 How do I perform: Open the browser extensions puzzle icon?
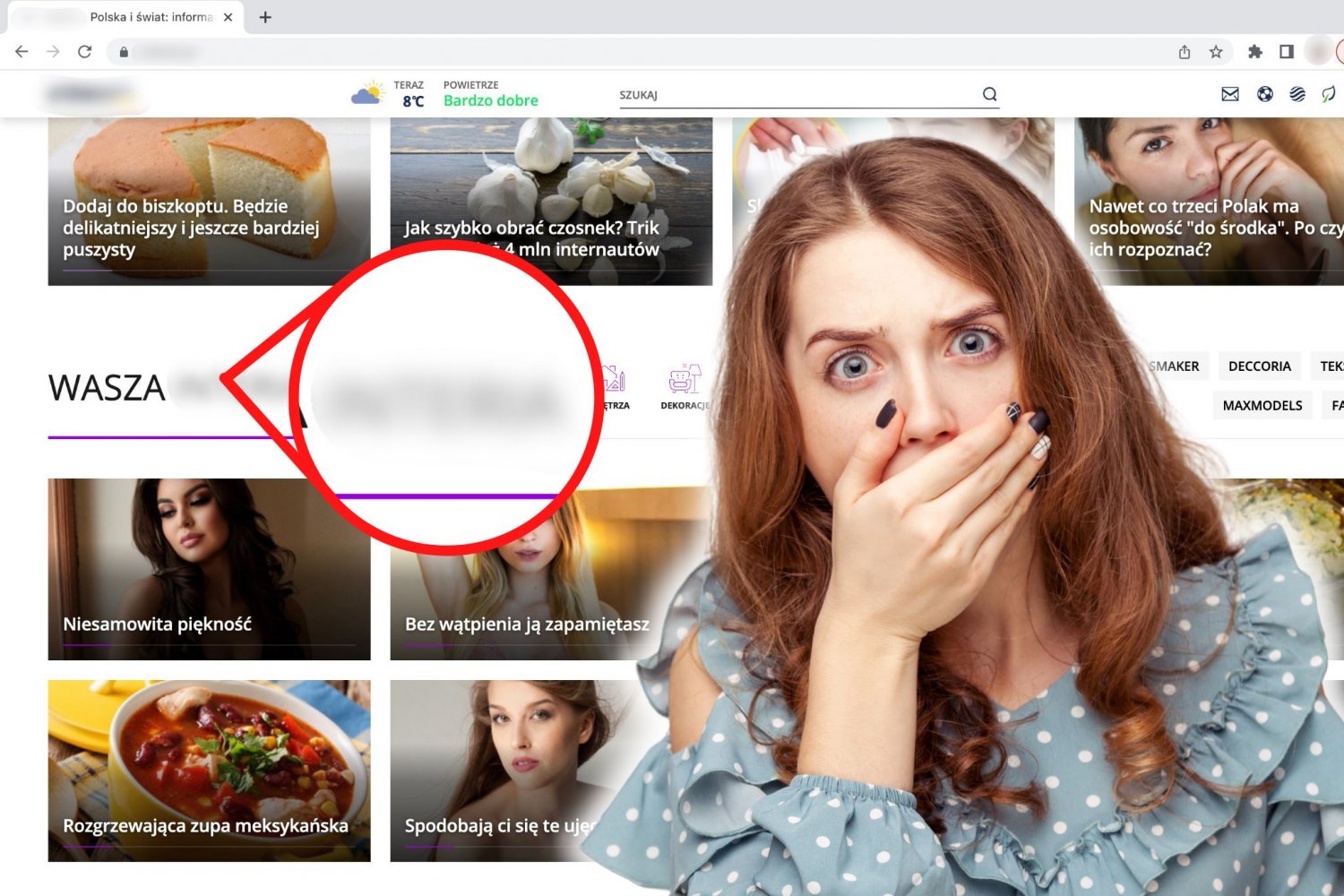pyautogui.click(x=1254, y=52)
